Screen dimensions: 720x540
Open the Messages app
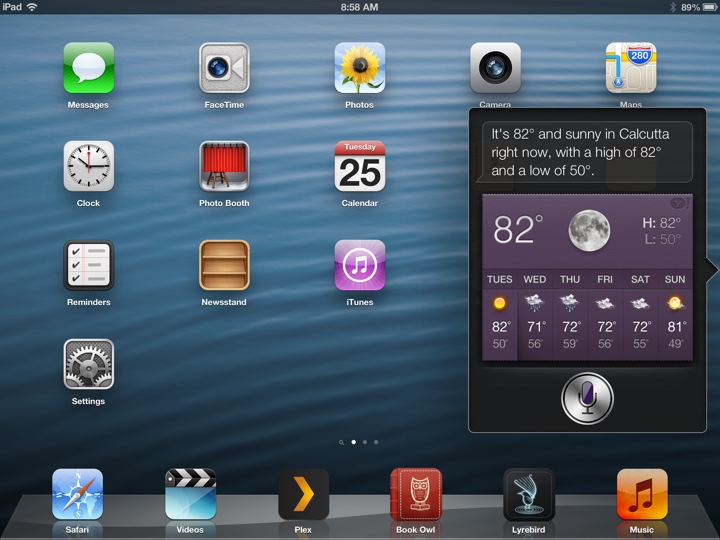(x=89, y=68)
